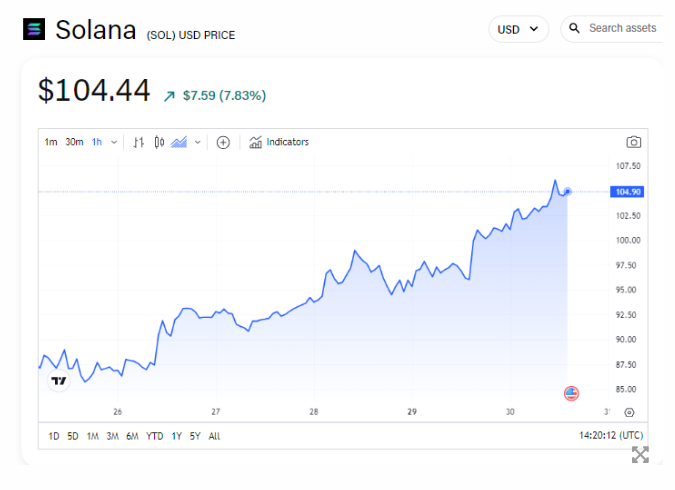Select the 1h interval

97,142
